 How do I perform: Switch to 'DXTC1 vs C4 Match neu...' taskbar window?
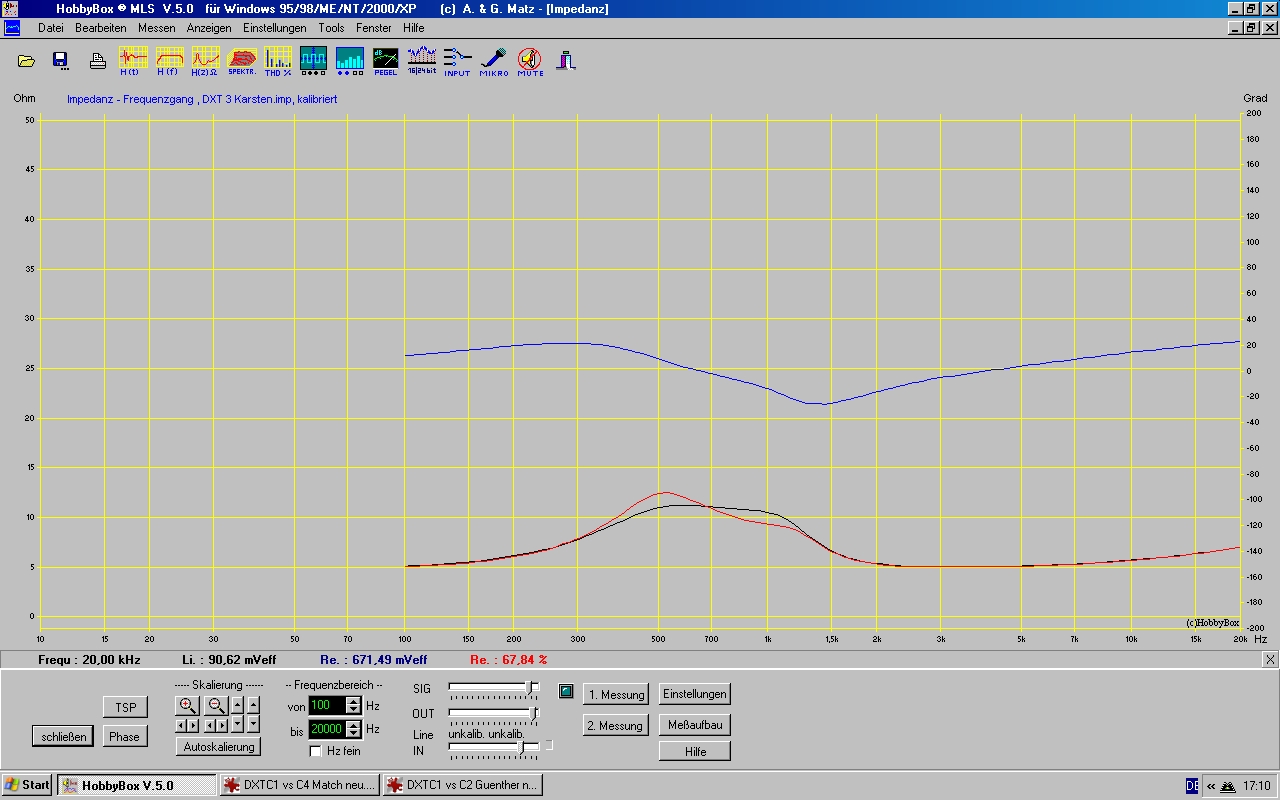coord(300,785)
